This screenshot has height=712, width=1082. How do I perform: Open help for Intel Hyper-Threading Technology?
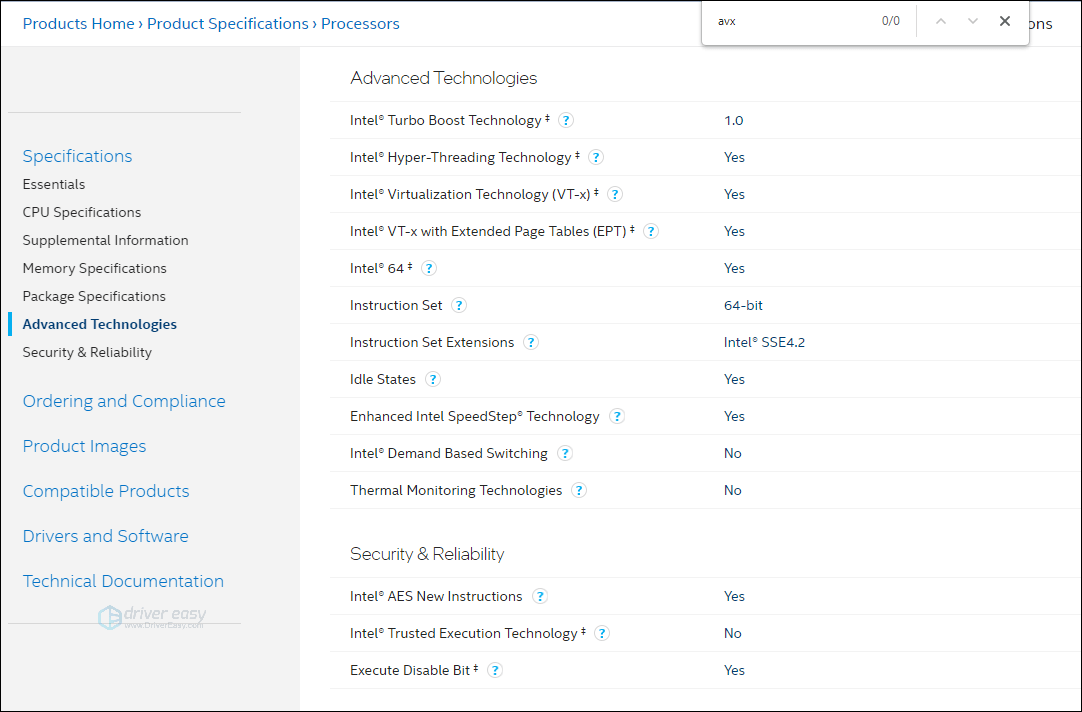[596, 157]
